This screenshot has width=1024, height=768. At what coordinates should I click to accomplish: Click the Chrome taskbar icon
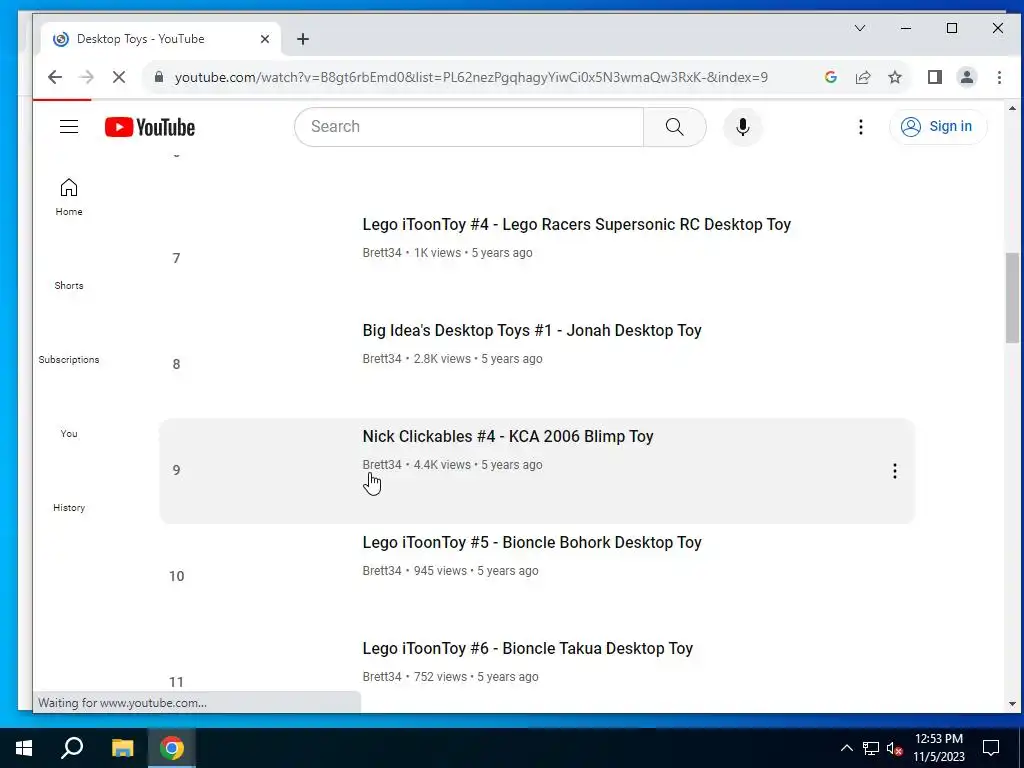(172, 748)
